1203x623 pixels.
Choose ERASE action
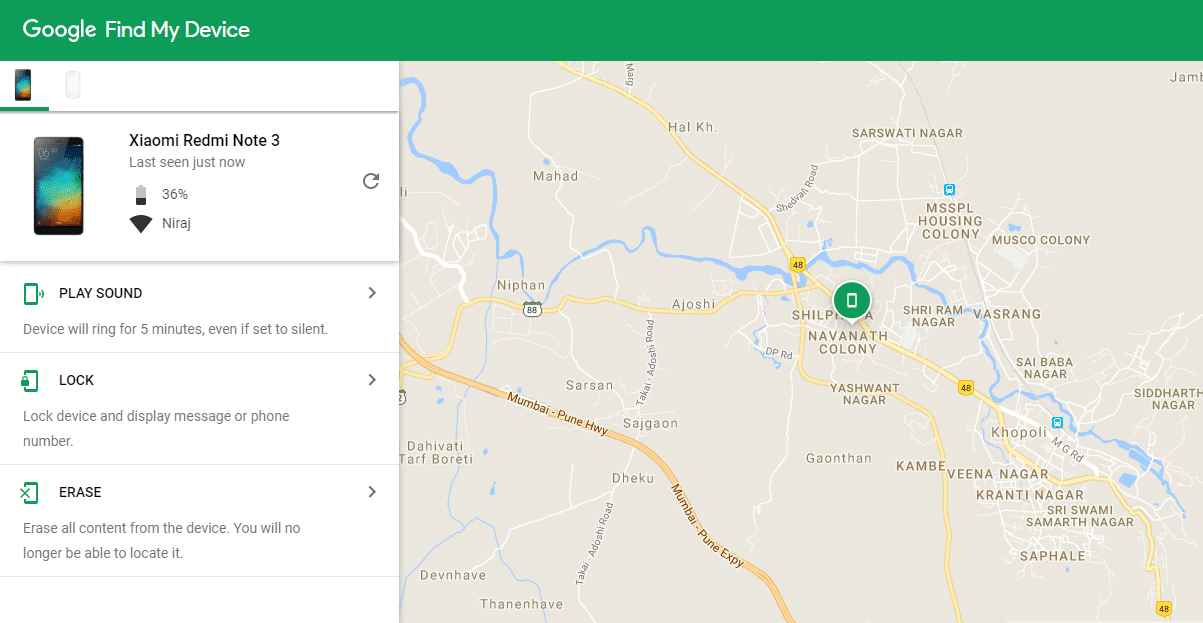[80, 492]
